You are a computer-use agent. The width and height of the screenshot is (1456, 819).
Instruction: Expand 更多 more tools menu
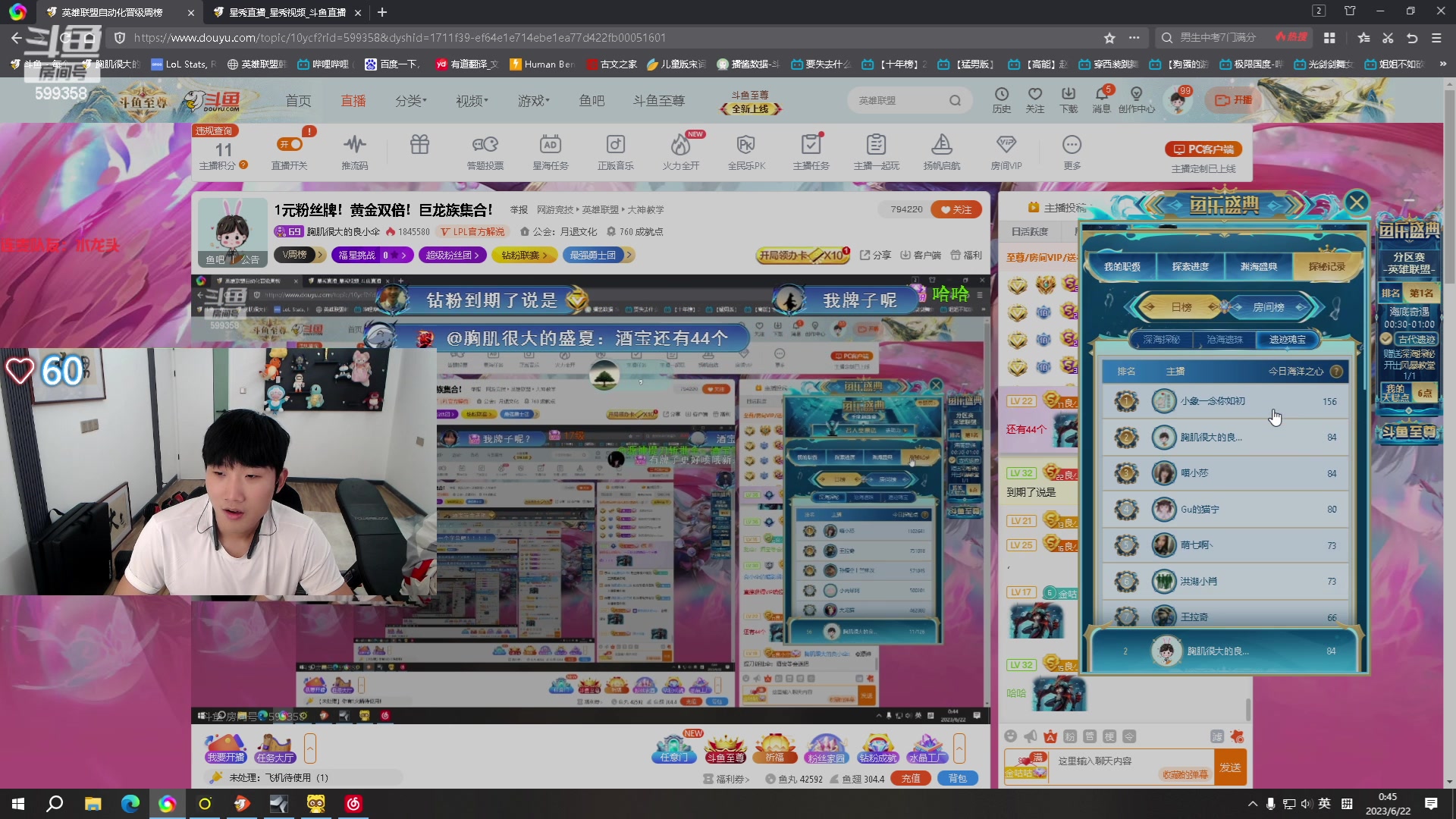[1072, 151]
